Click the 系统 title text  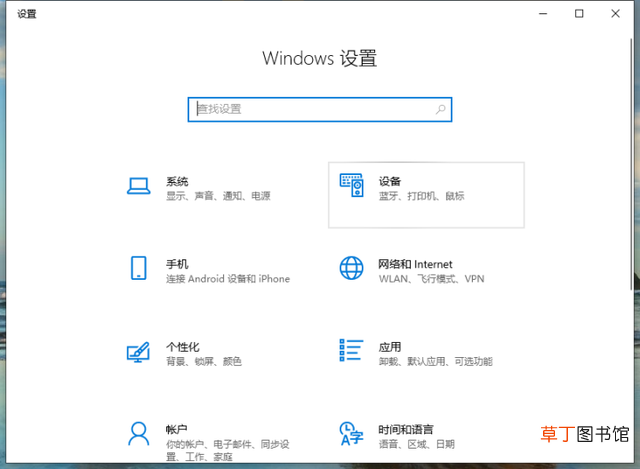177,181
